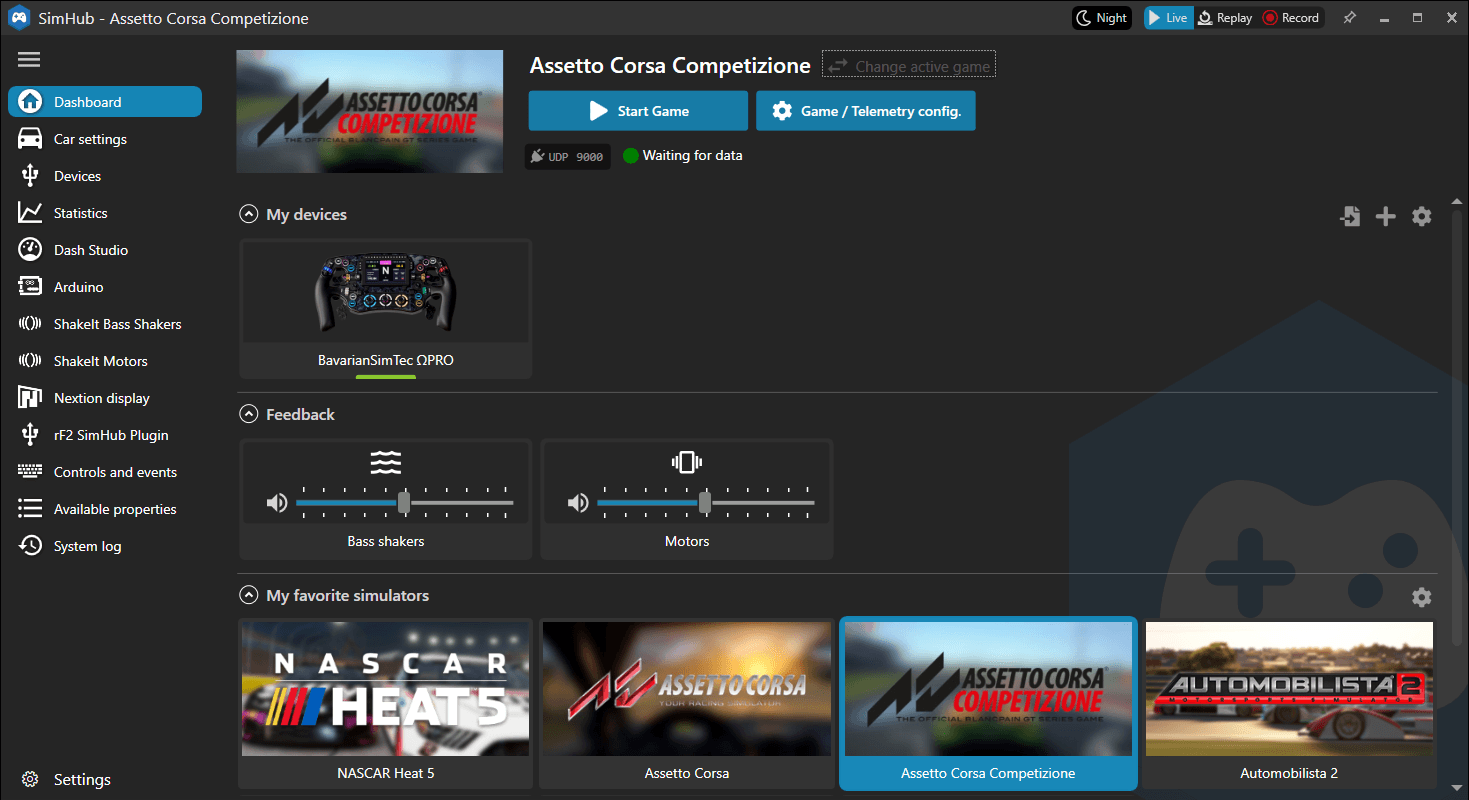Mute the Motors speaker icon

(578, 503)
